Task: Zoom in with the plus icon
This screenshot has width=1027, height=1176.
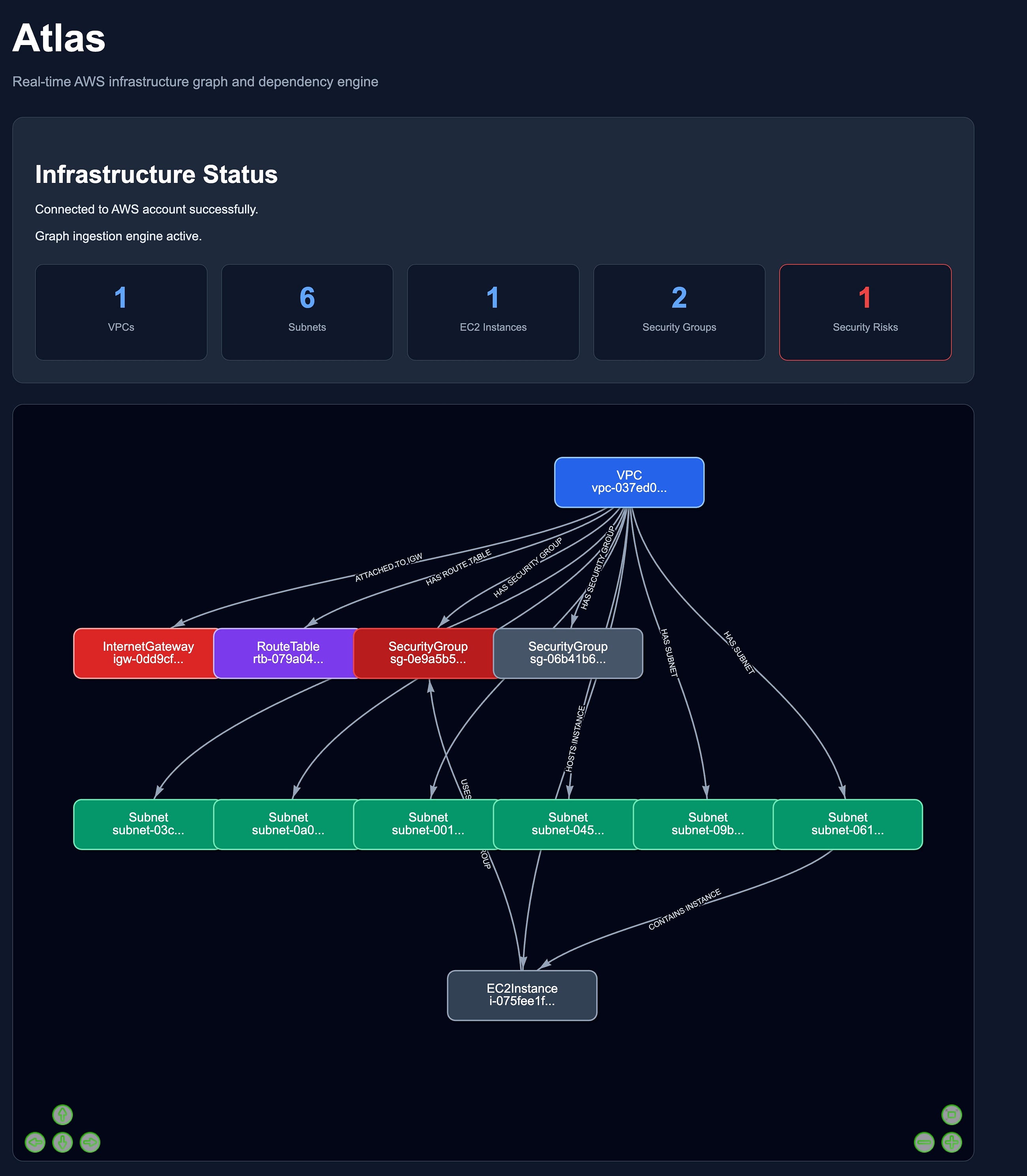Action: (x=951, y=1142)
